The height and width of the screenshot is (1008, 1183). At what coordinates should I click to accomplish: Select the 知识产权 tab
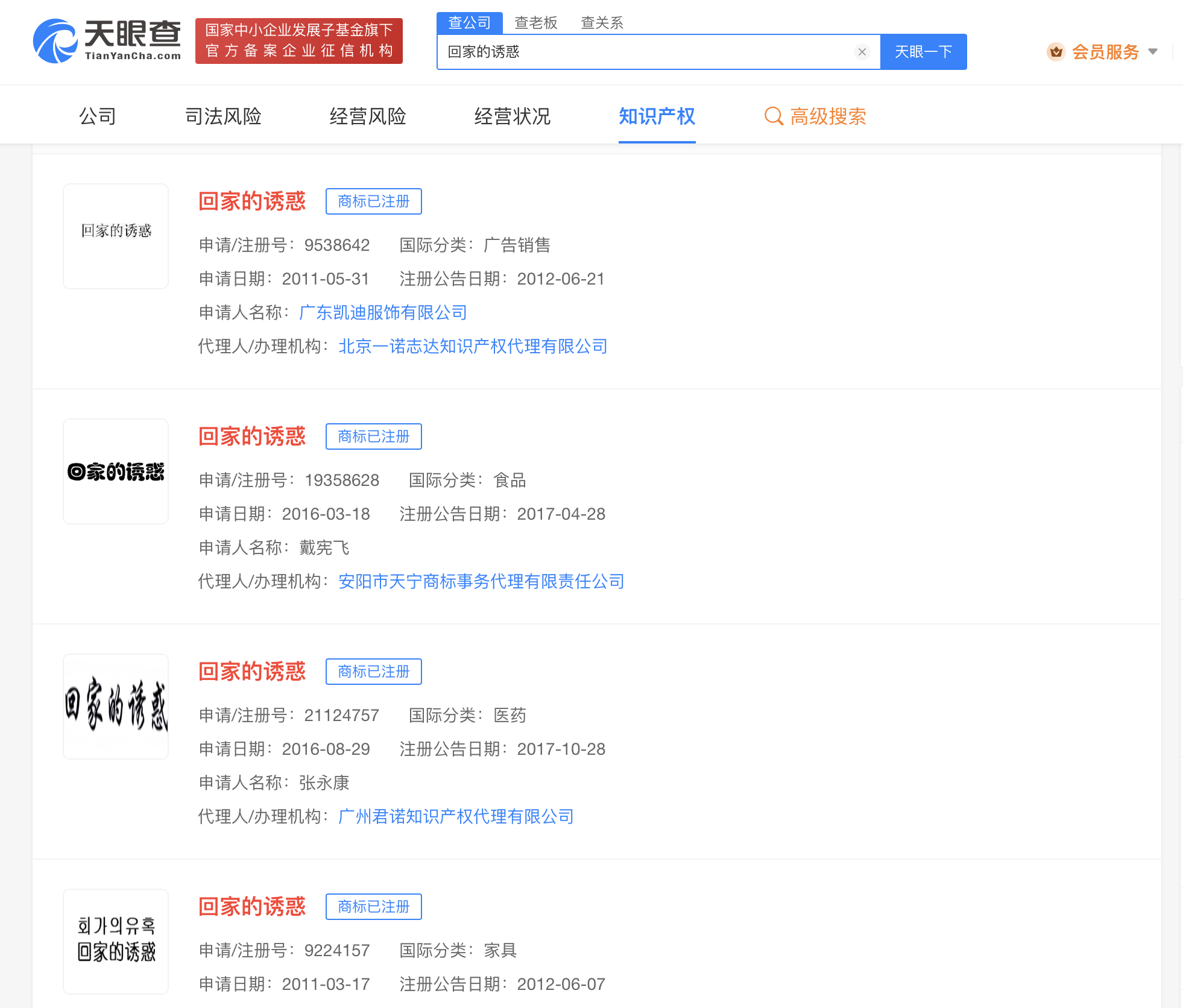657,116
